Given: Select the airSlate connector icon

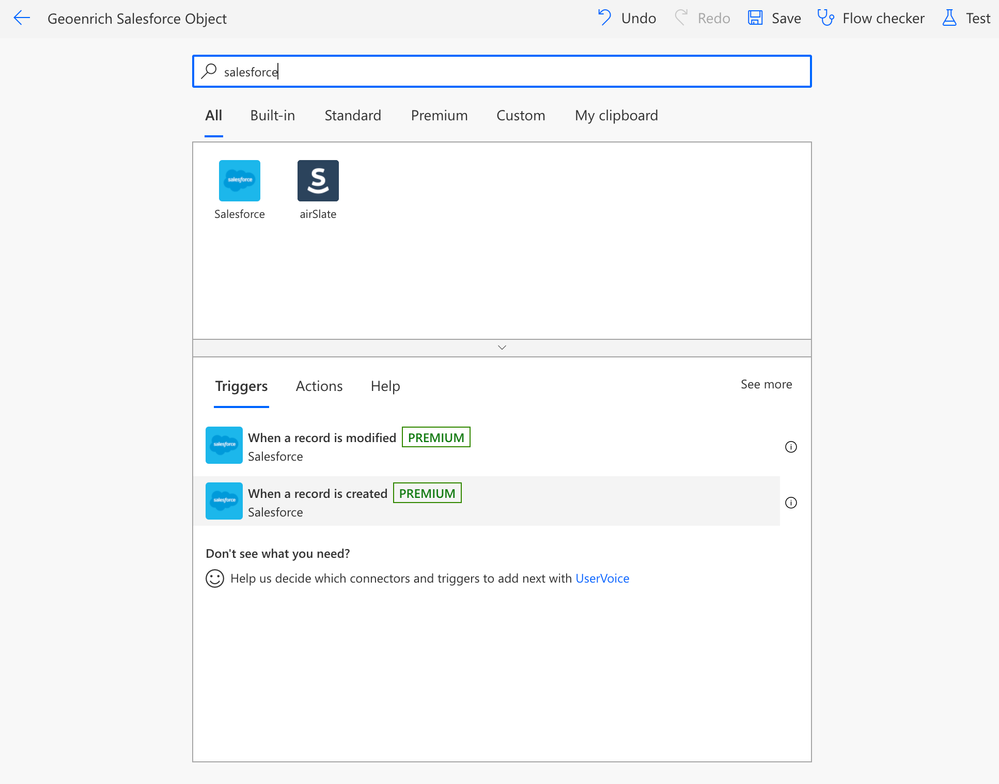Looking at the screenshot, I should (318, 181).
